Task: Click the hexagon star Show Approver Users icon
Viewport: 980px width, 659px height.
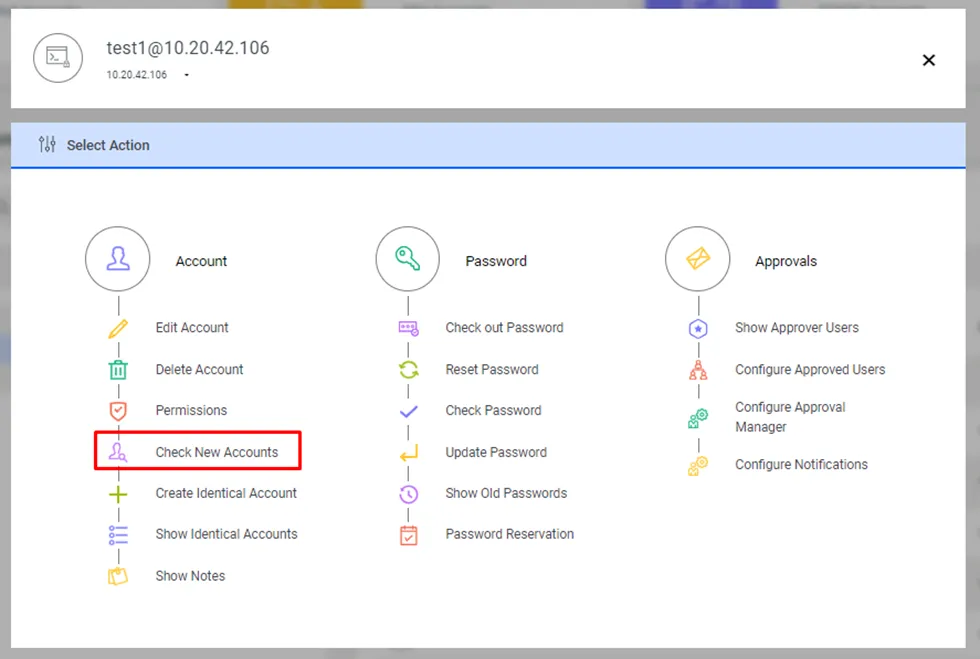Action: point(698,328)
